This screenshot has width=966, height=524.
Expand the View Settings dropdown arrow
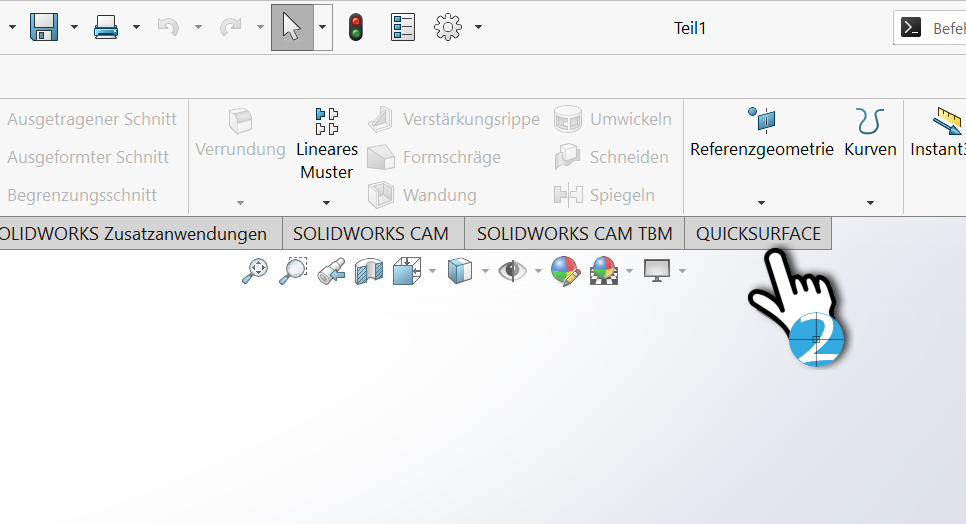pyautogui.click(x=682, y=271)
